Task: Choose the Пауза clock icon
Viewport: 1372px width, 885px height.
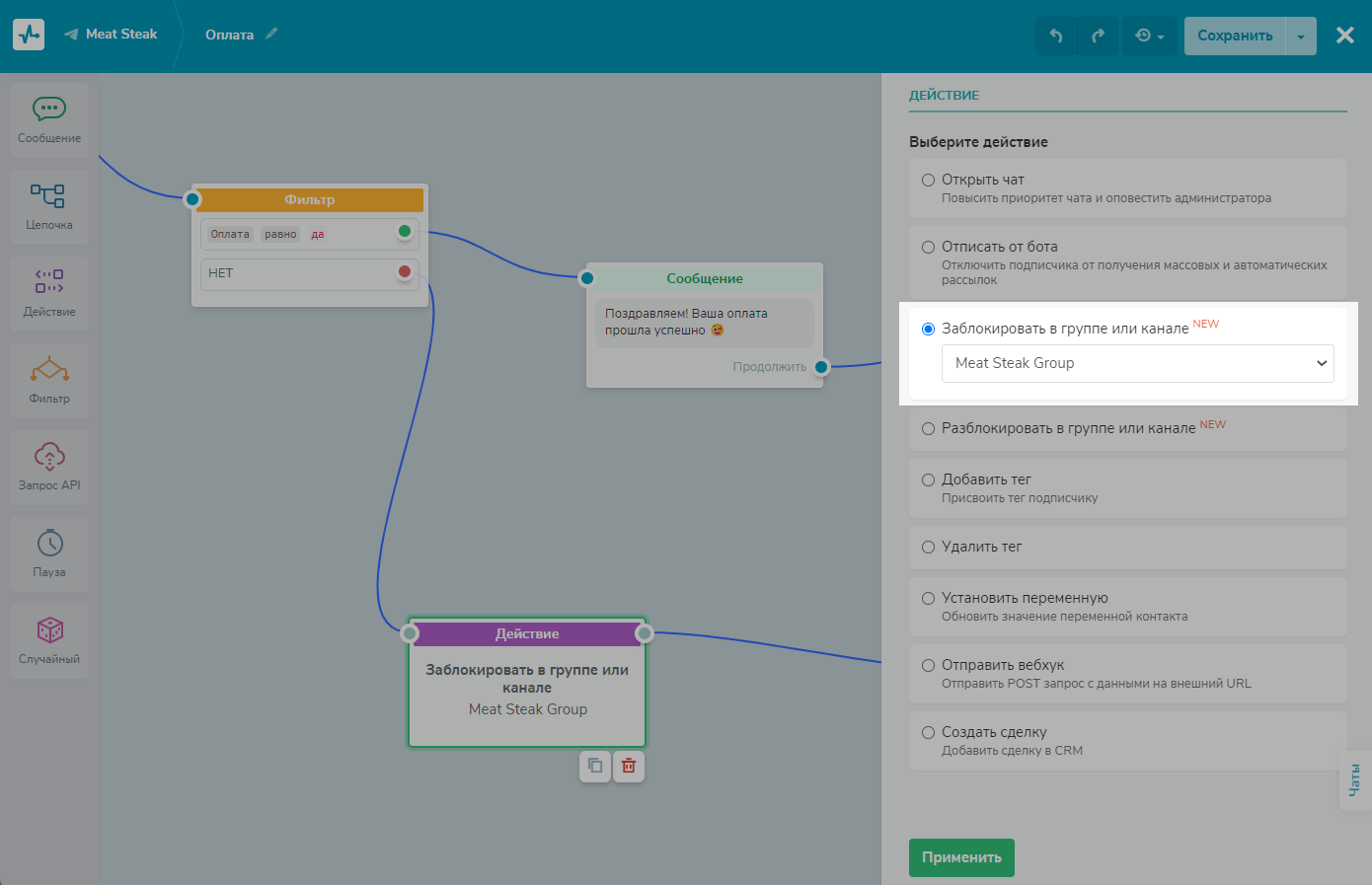Action: (49, 544)
